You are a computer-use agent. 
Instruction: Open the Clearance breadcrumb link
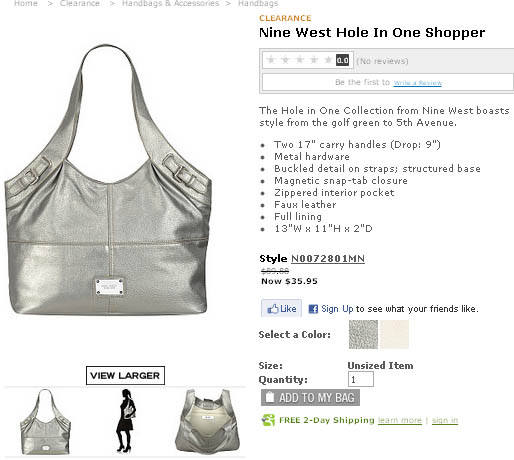(x=80, y=4)
